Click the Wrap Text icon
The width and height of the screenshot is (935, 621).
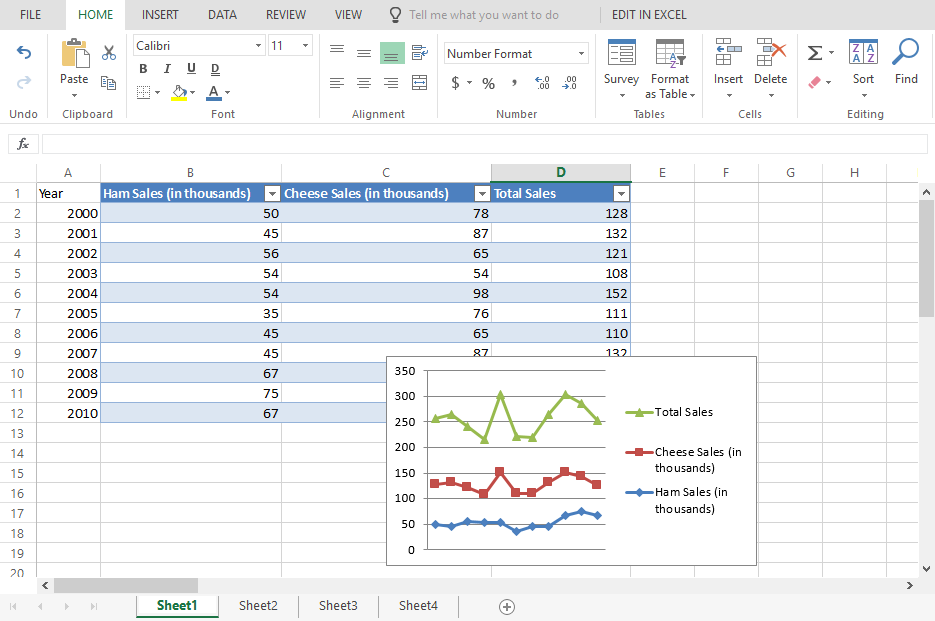(x=419, y=52)
